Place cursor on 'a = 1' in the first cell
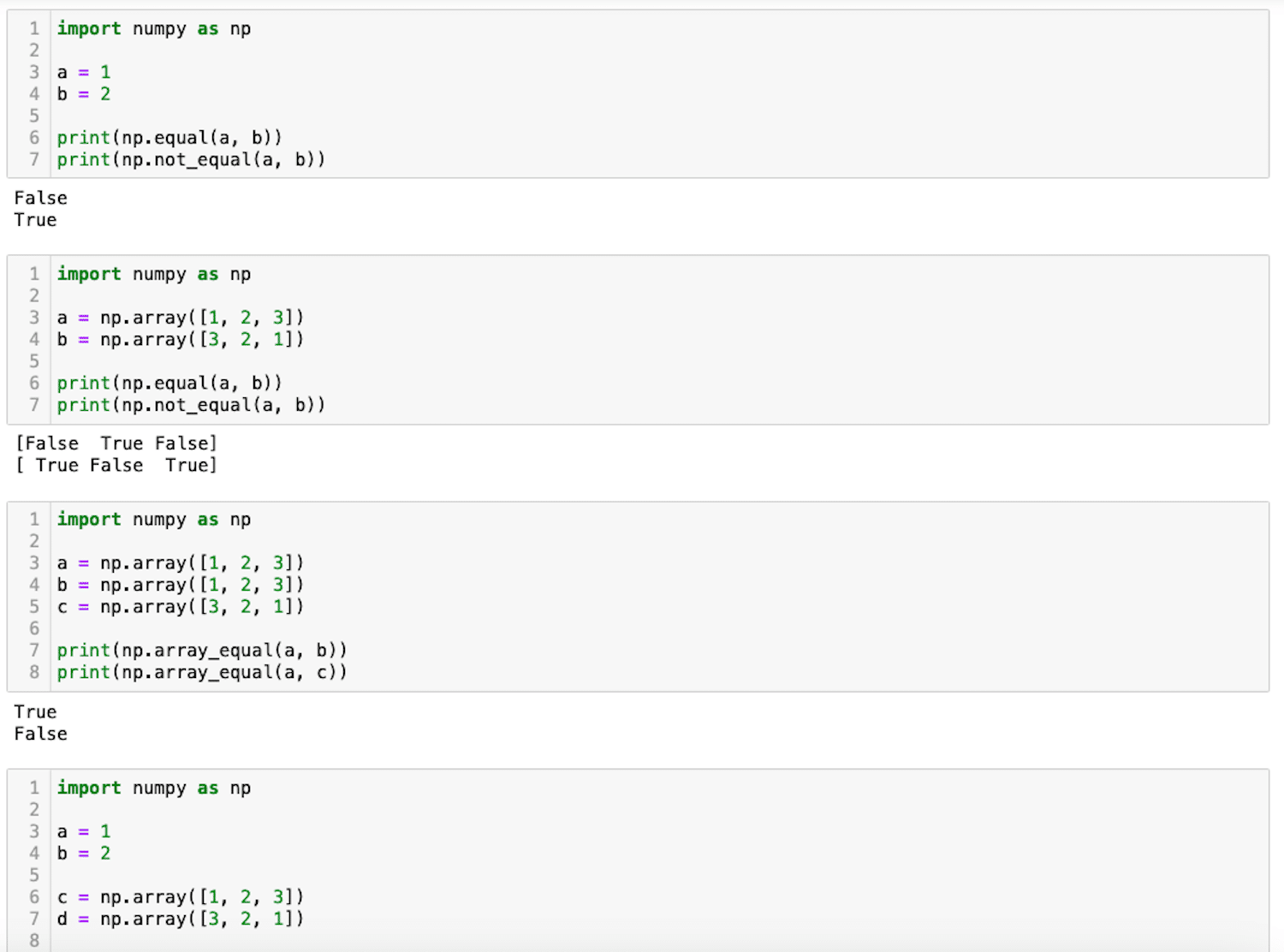The width and height of the screenshot is (1284, 952). coord(84,72)
